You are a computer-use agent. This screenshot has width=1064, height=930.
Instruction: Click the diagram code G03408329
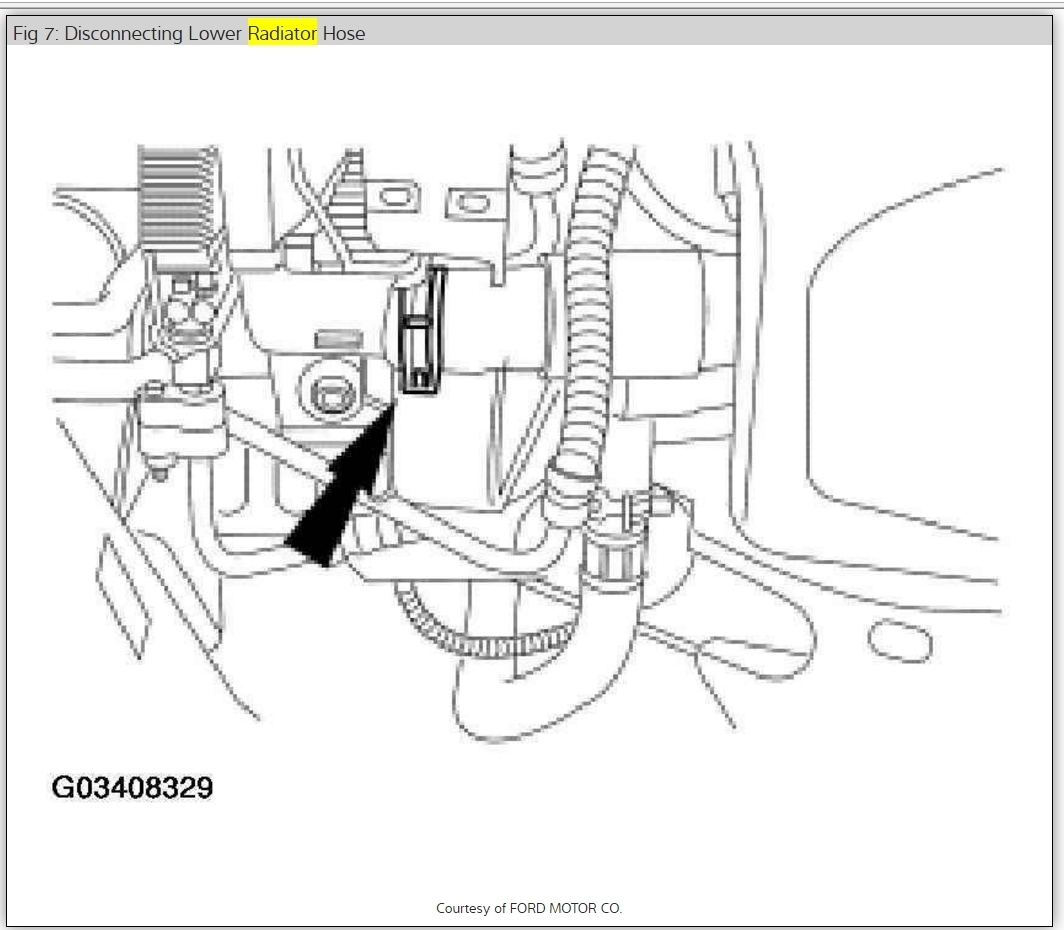click(x=132, y=788)
